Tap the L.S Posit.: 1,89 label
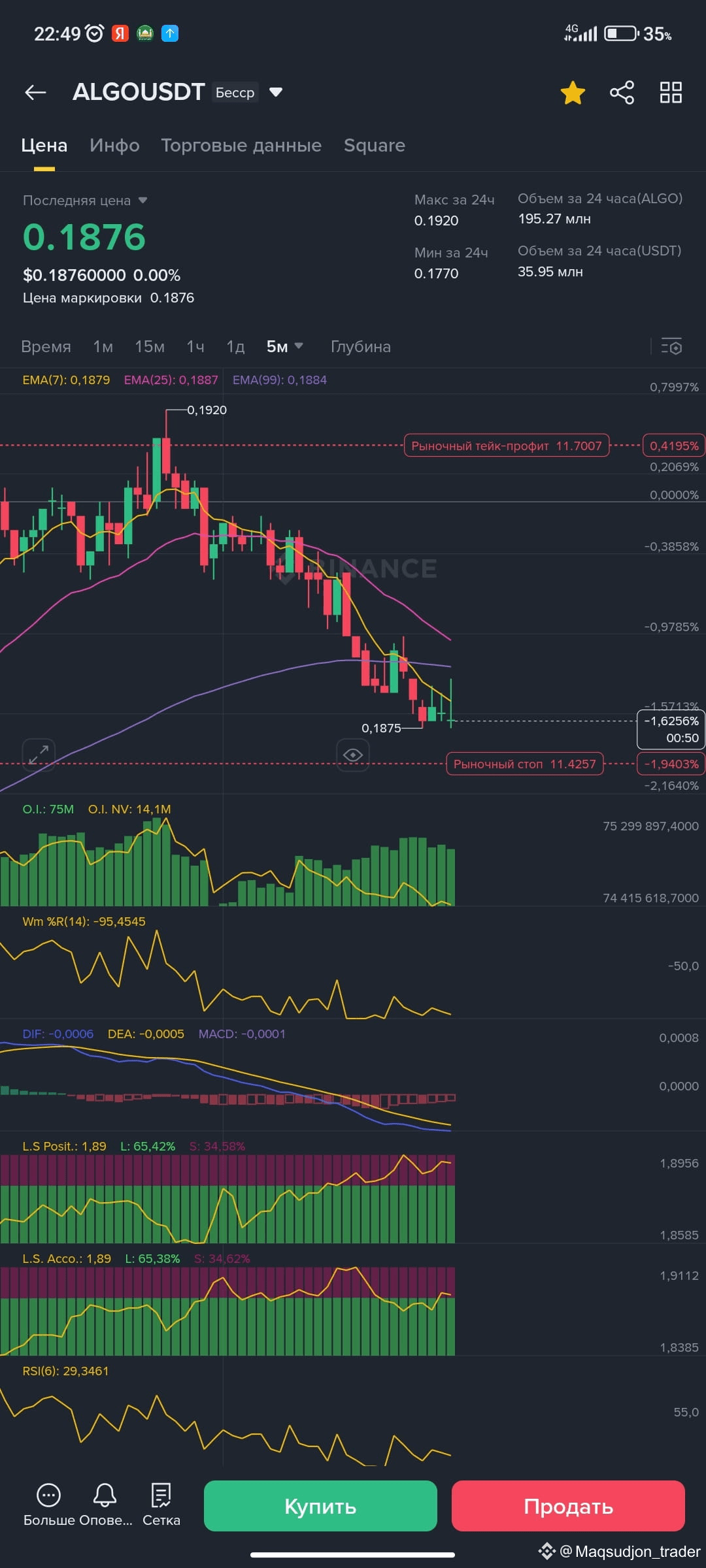The height and width of the screenshot is (1568, 706). tap(65, 1146)
